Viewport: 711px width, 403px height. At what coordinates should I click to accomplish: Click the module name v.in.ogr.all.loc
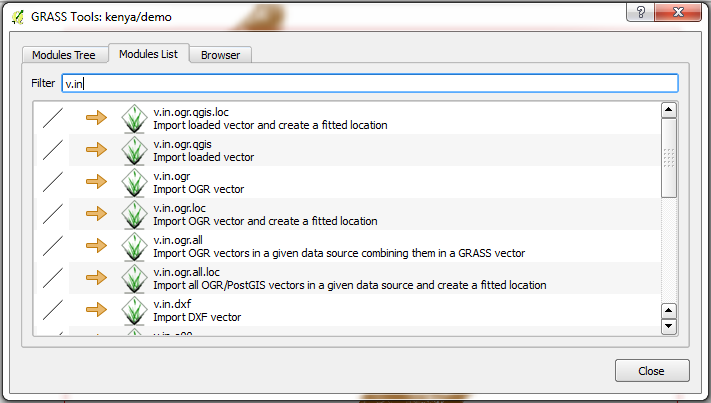pyautogui.click(x=186, y=272)
